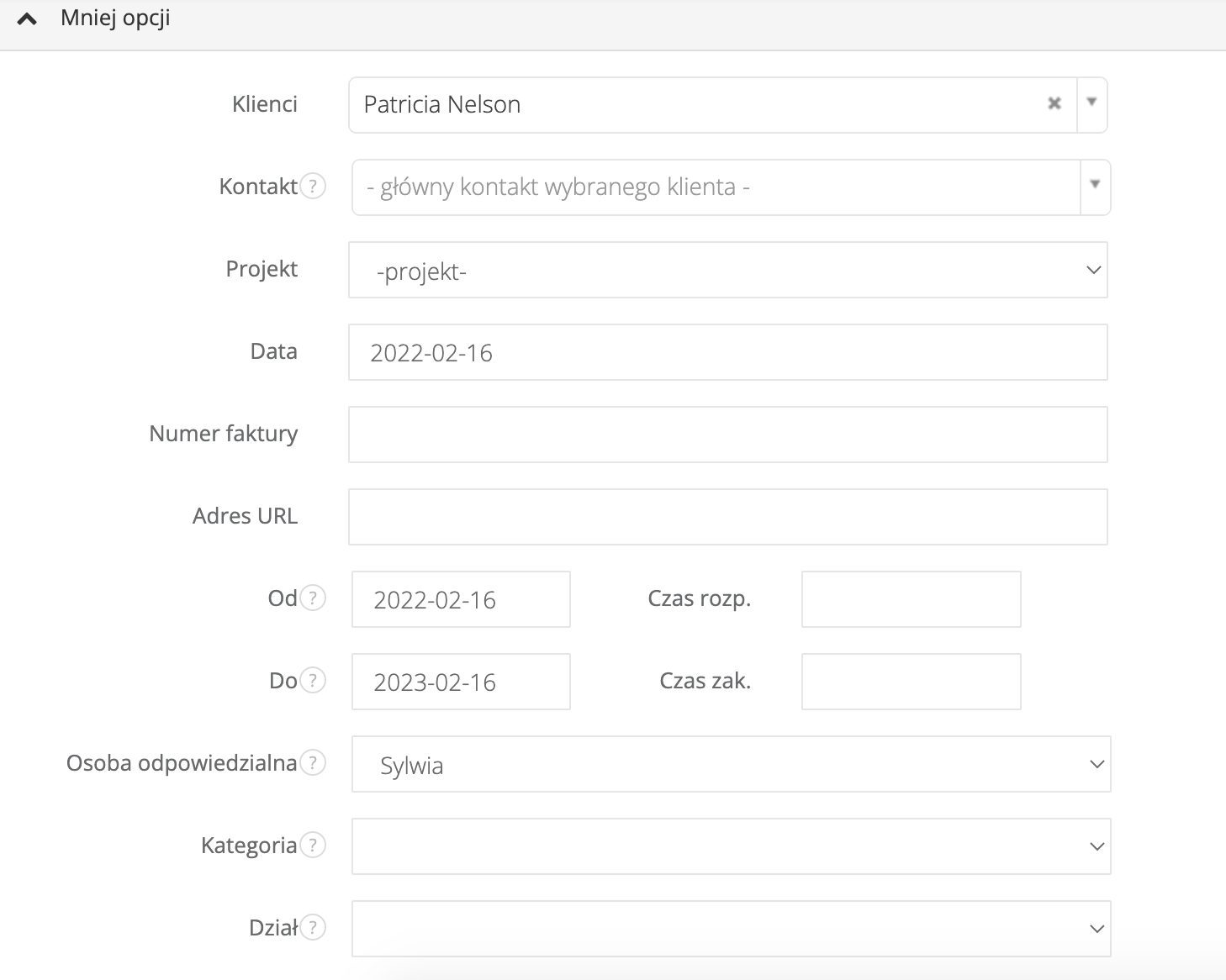Click help icon beside Osoba odpowiedzialna
This screenshot has height=980, width=1226.
[x=313, y=762]
